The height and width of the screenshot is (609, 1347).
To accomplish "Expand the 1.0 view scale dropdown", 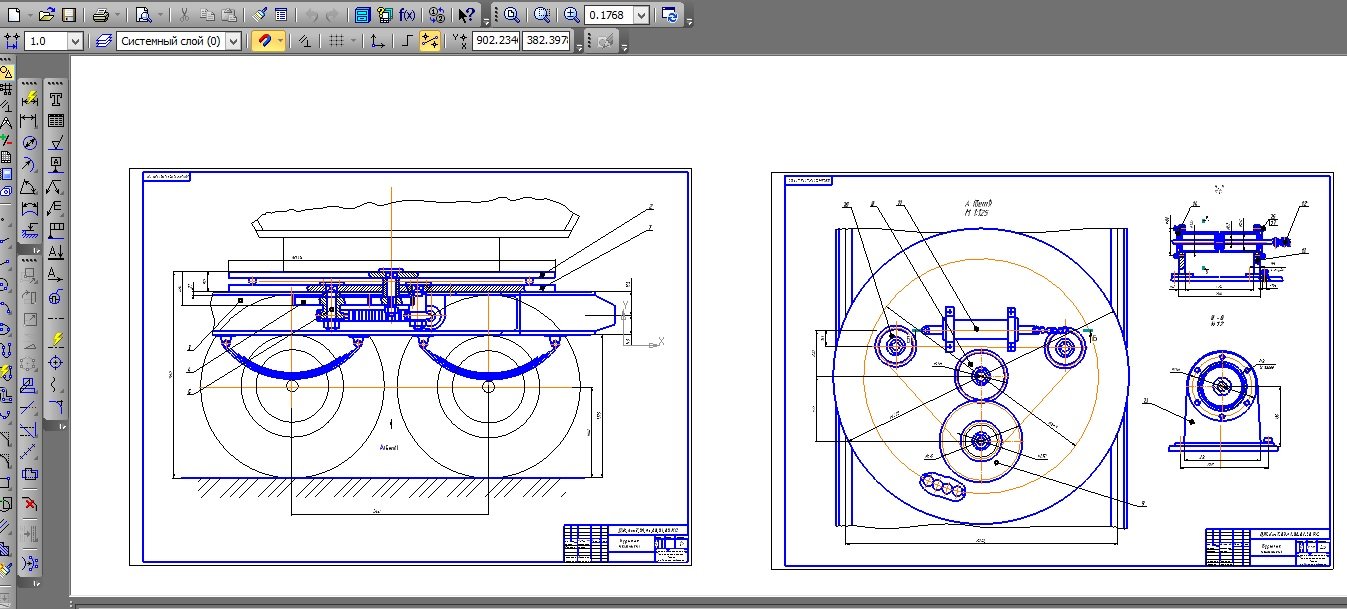I will point(75,41).
